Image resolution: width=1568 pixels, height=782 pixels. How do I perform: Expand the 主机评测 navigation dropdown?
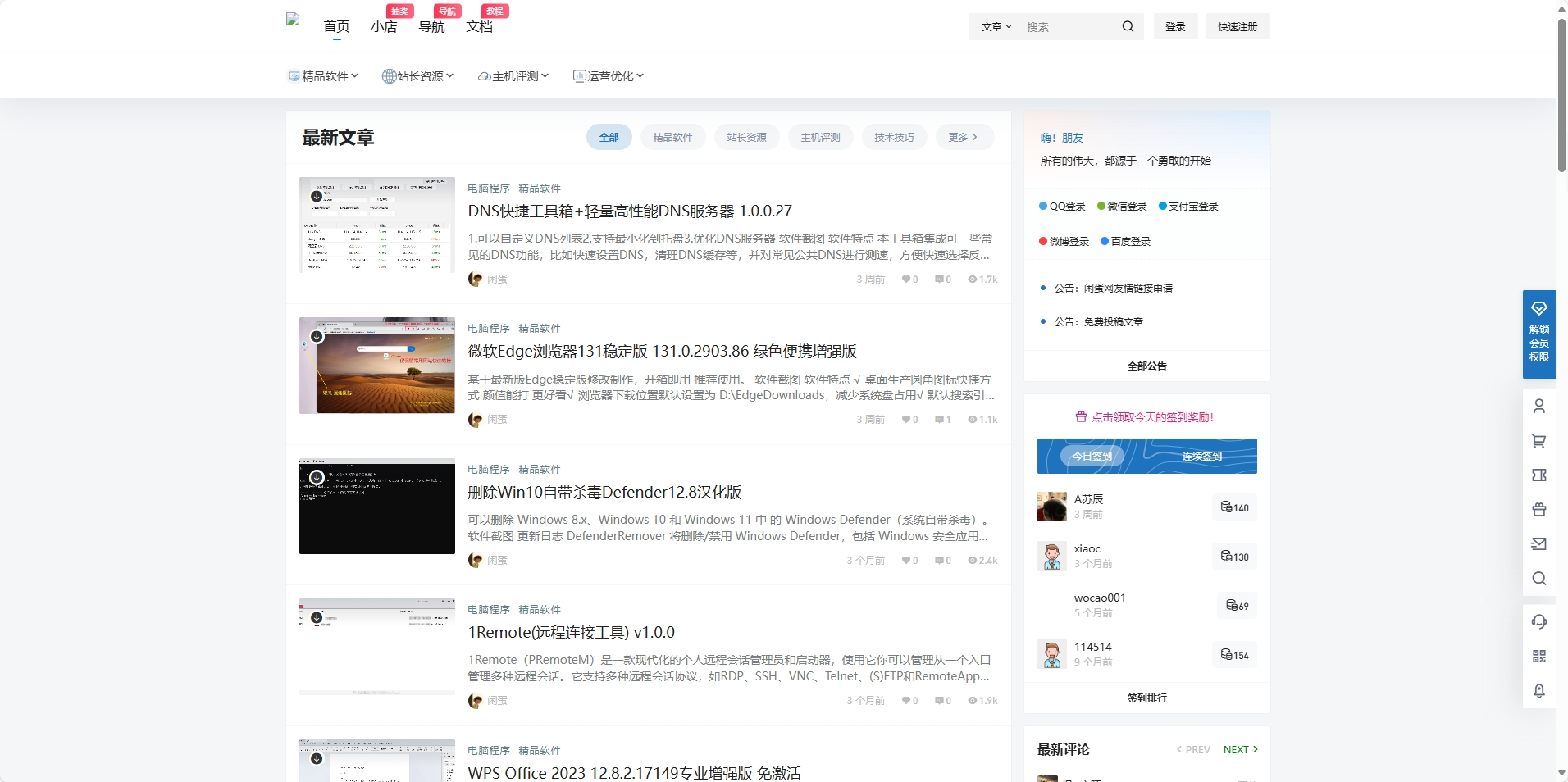click(513, 76)
